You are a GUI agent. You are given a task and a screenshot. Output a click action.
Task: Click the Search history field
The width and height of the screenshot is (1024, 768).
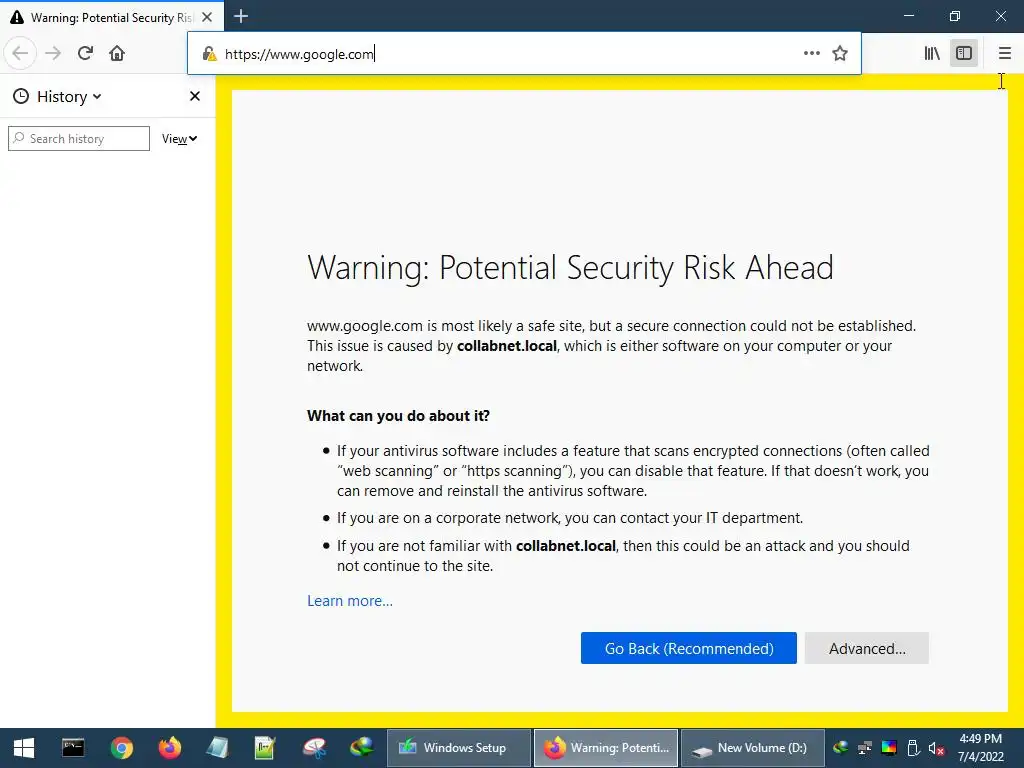click(x=79, y=138)
